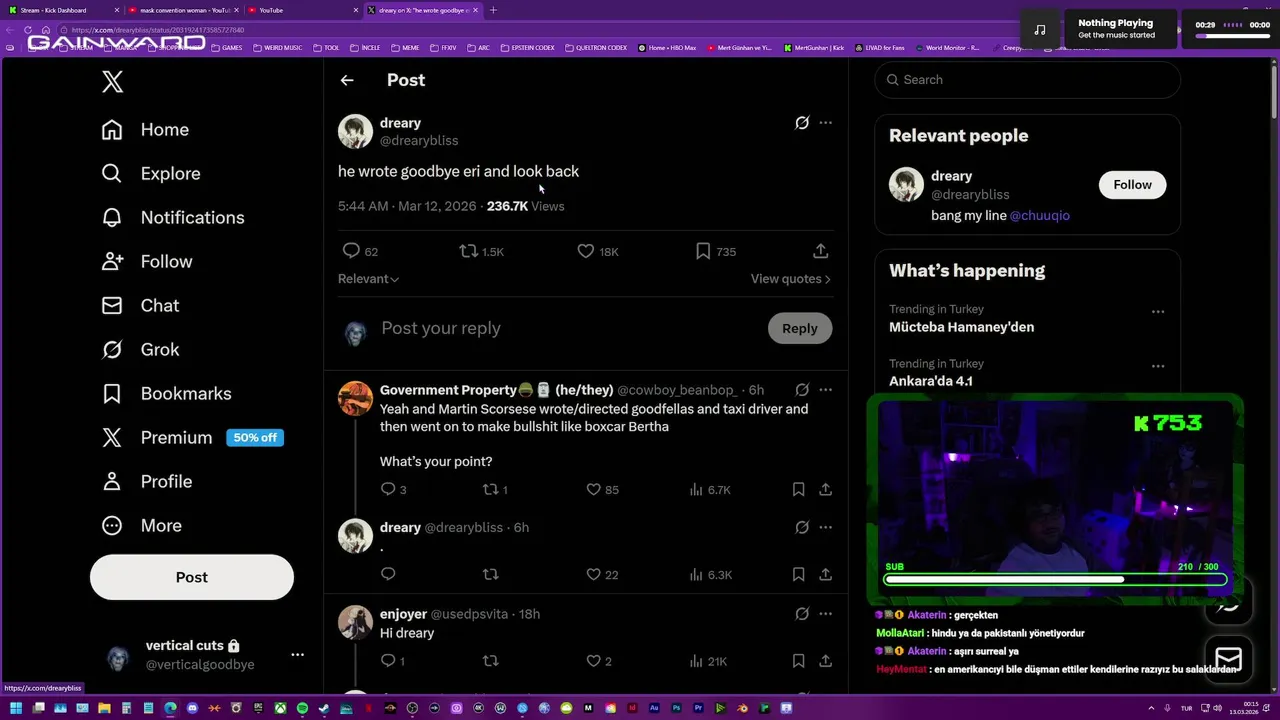Click the playback progress bar in music widget
The width and height of the screenshot is (1280, 720).
[x=1232, y=36]
